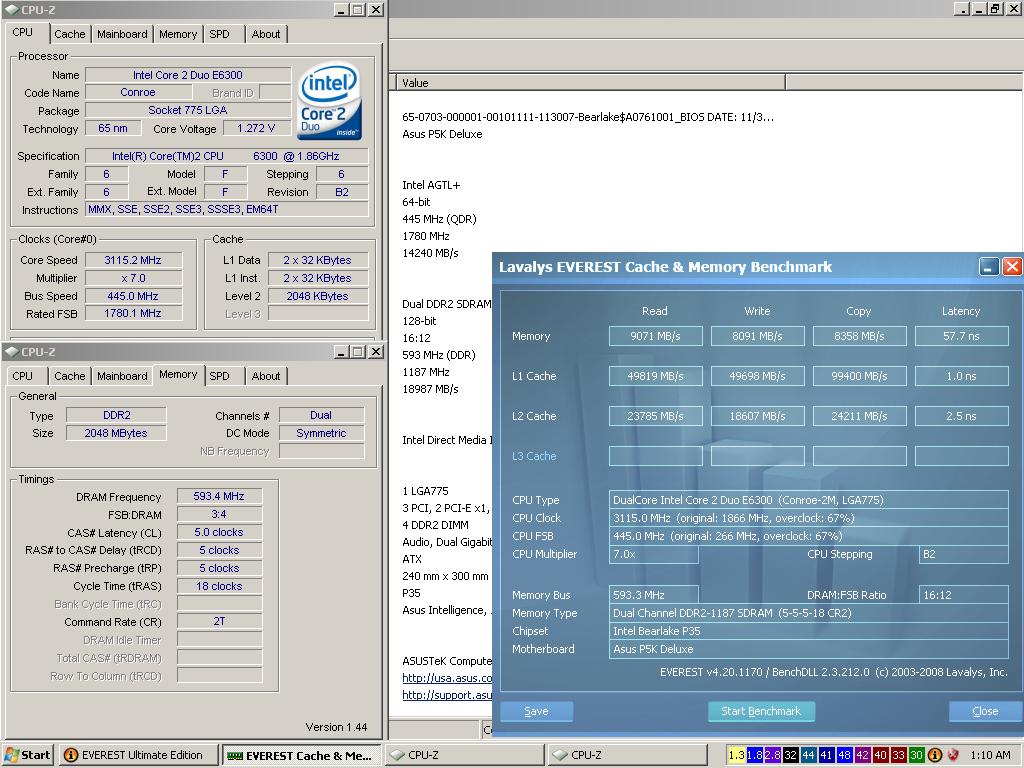The height and width of the screenshot is (768, 1024).
Task: Open the SPD tab in lower CPU-Z window
Action: pos(219,376)
